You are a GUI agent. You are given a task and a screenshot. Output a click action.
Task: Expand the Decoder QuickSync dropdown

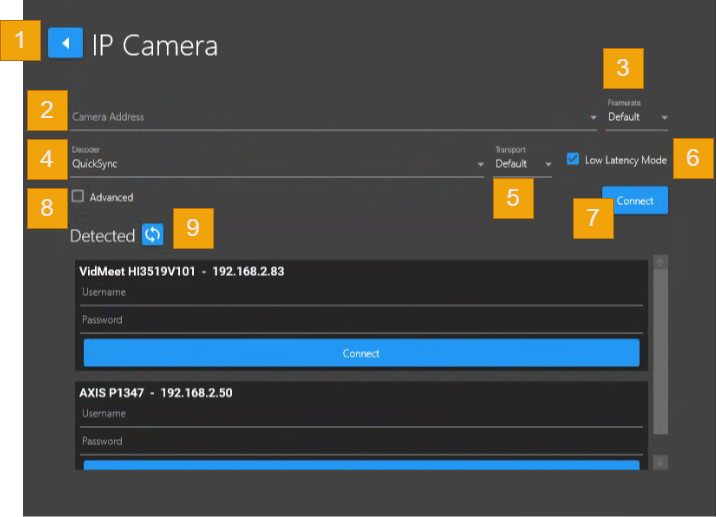[x=480, y=164]
